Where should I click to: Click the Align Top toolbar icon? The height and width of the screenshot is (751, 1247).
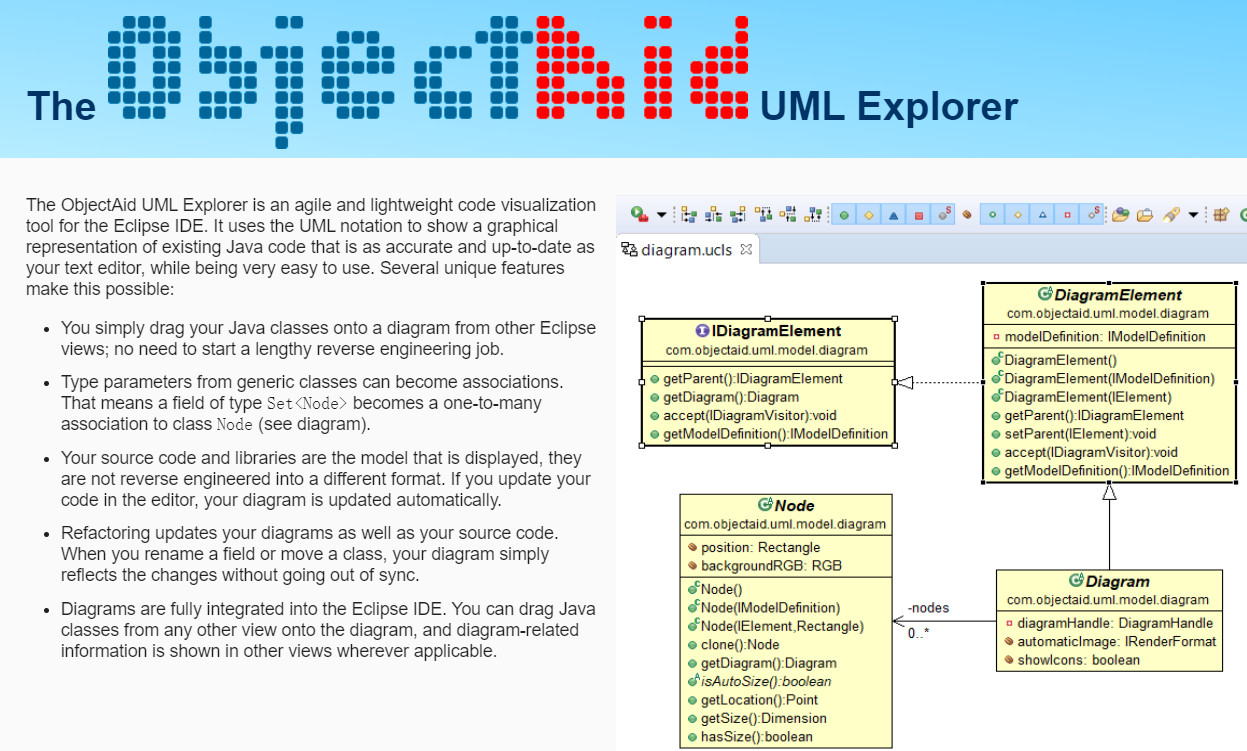(x=763, y=215)
